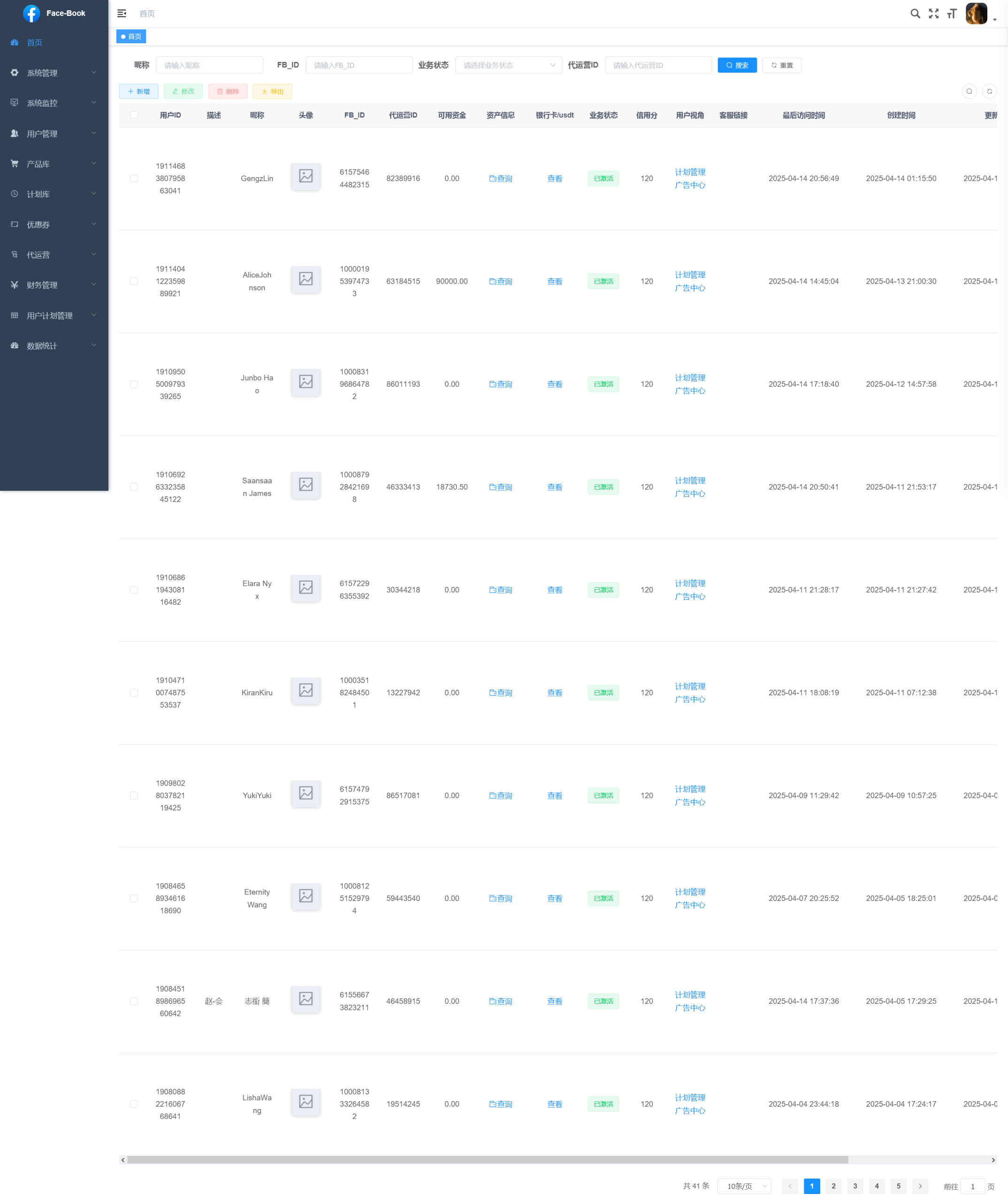Image resolution: width=1008 pixels, height=1202 pixels.
Task: Tick the checkbox for GengzLin's row
Action: (x=134, y=178)
